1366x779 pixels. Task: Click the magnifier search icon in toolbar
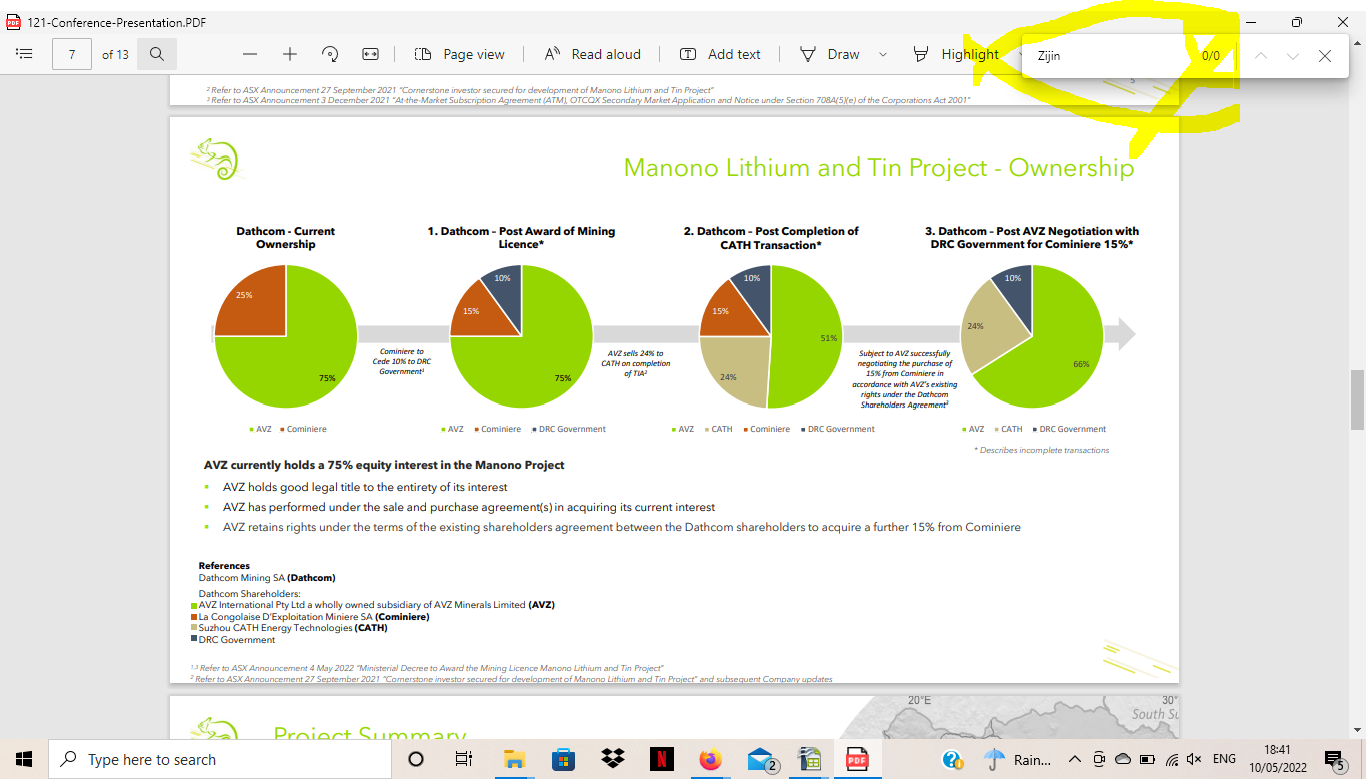pos(157,54)
